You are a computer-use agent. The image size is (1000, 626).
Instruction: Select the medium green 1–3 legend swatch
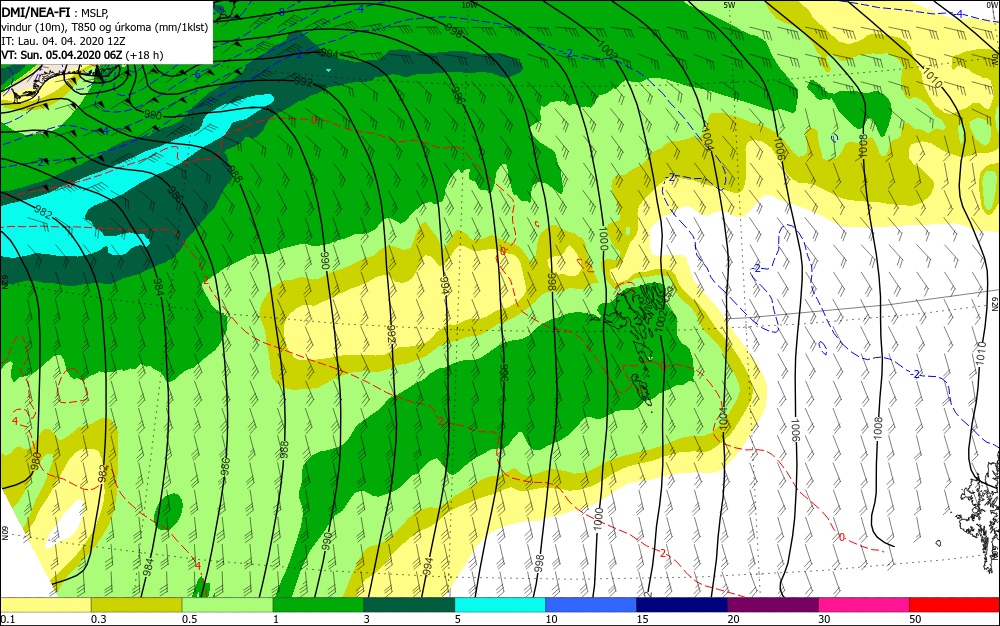tap(318, 605)
